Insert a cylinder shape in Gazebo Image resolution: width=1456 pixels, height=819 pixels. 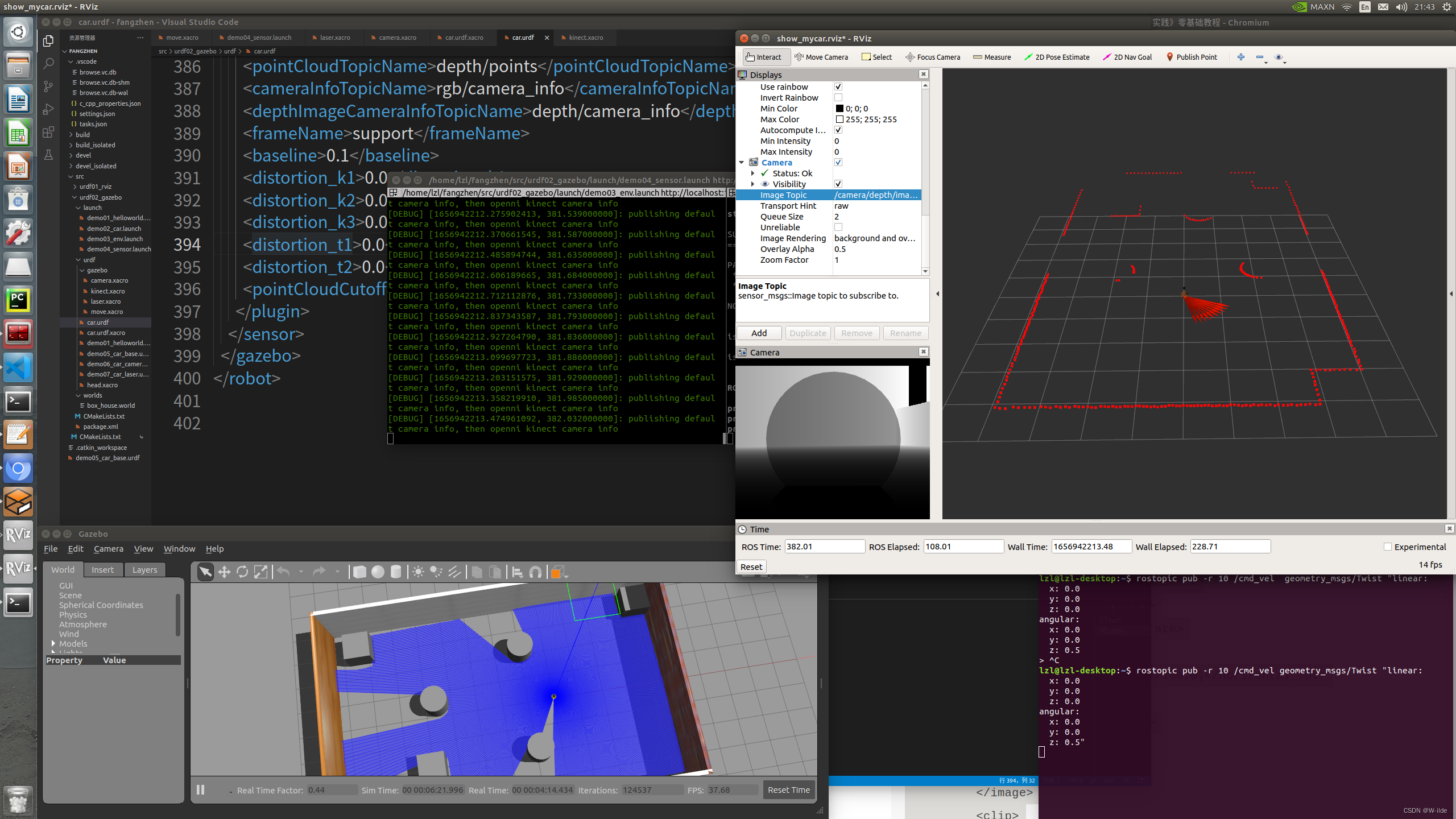[396, 572]
